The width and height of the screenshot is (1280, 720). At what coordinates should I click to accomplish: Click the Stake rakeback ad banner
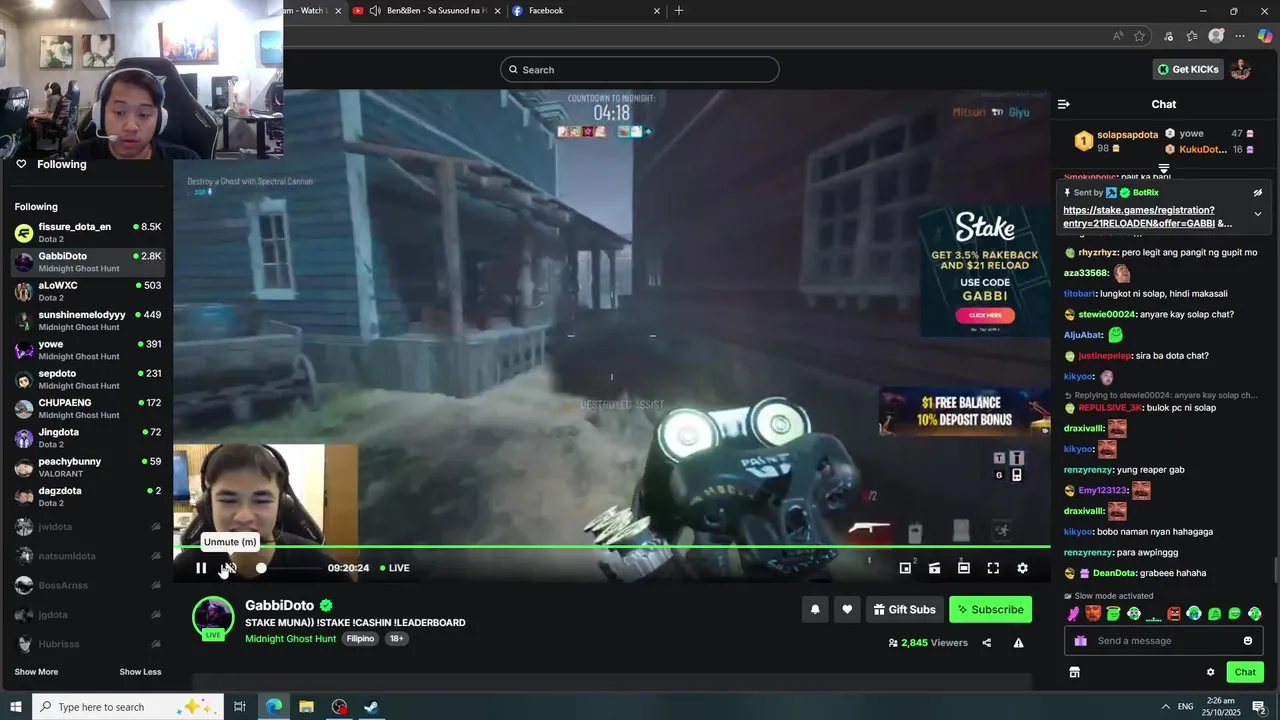[985, 271]
